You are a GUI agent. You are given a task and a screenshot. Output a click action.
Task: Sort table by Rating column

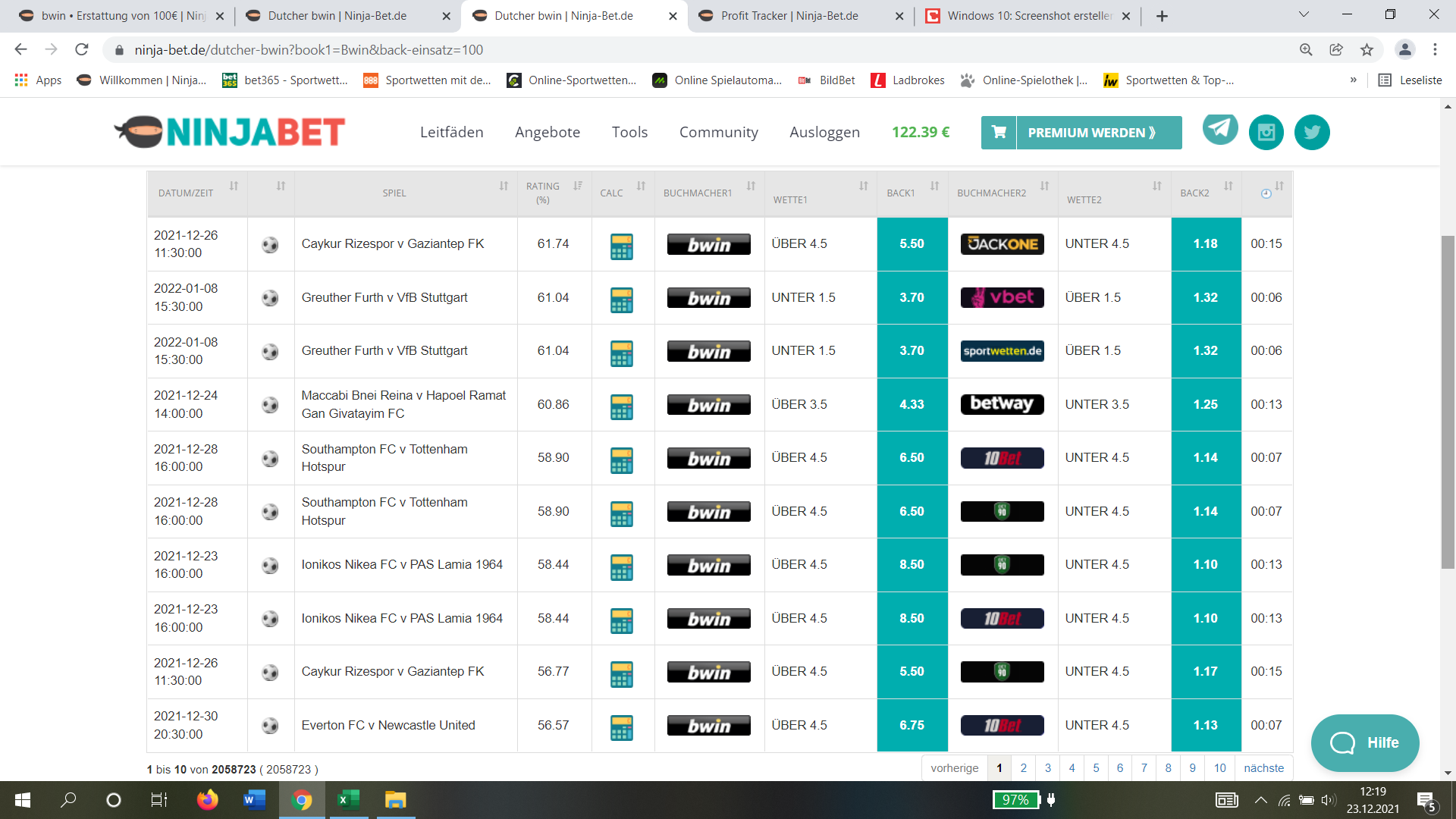(x=554, y=193)
